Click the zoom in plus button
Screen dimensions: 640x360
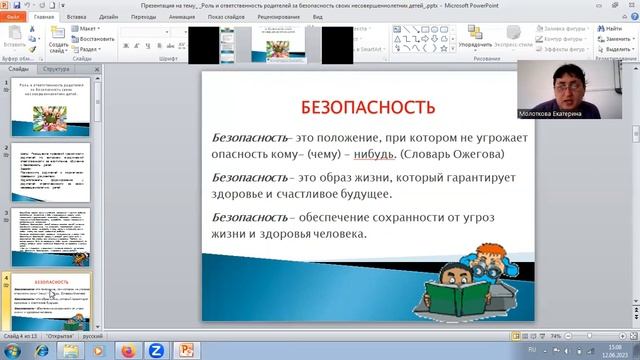[622, 336]
